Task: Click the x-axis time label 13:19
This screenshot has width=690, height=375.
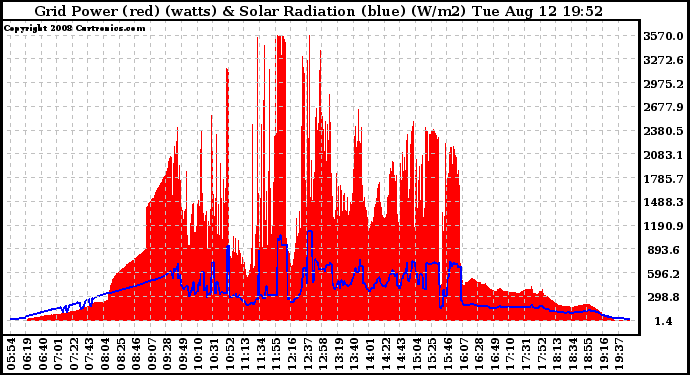Action: (339, 354)
